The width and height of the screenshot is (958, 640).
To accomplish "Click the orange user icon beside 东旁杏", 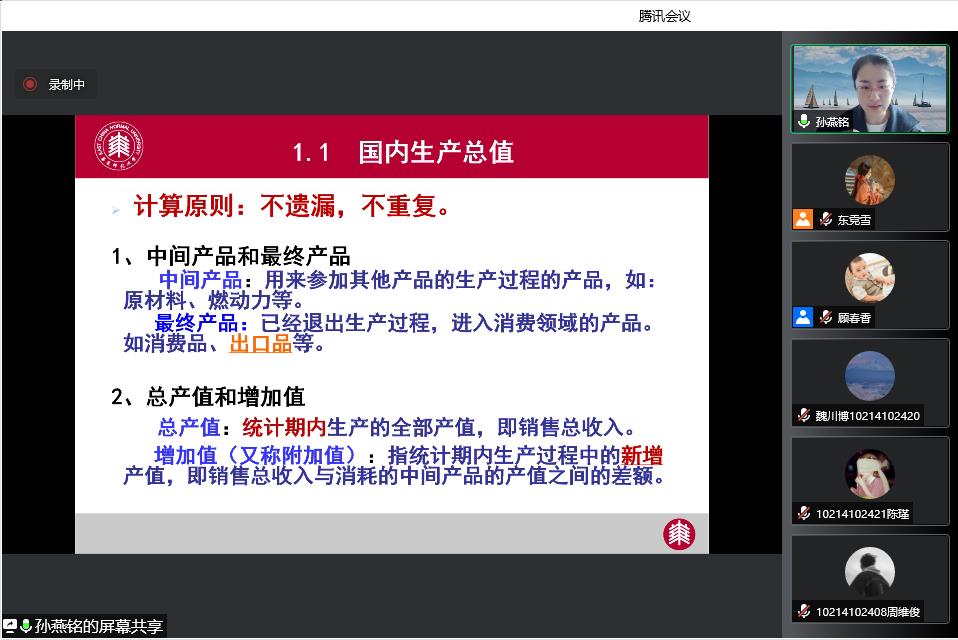I will click(x=803, y=219).
